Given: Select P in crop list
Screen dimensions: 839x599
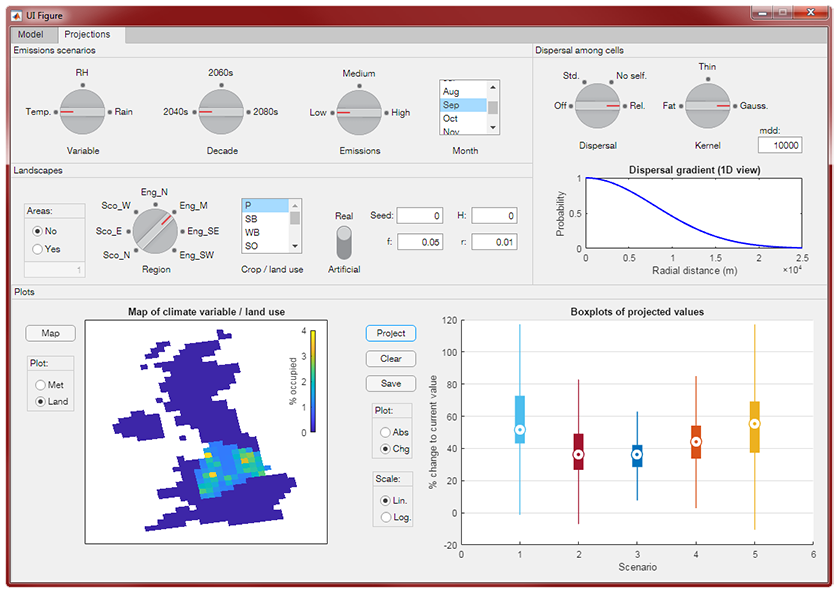Looking at the screenshot, I should coord(266,206).
